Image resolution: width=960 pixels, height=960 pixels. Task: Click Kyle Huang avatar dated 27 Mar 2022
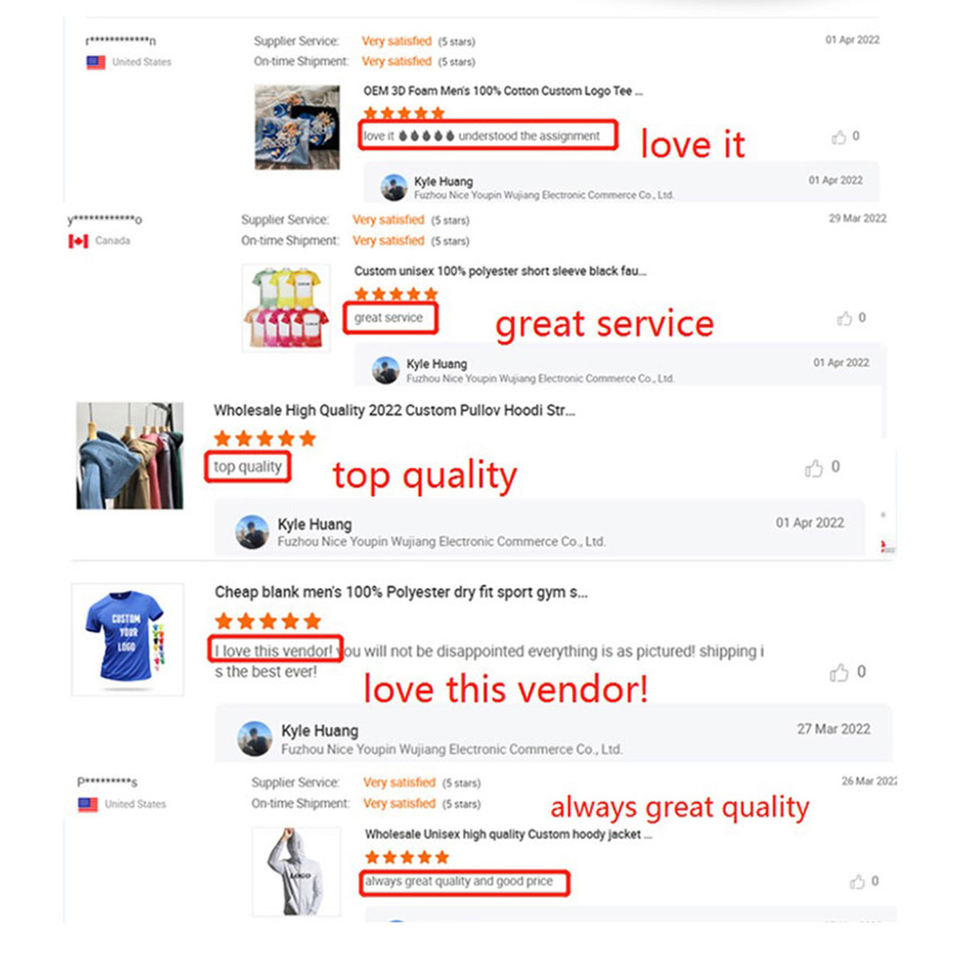coord(255,738)
